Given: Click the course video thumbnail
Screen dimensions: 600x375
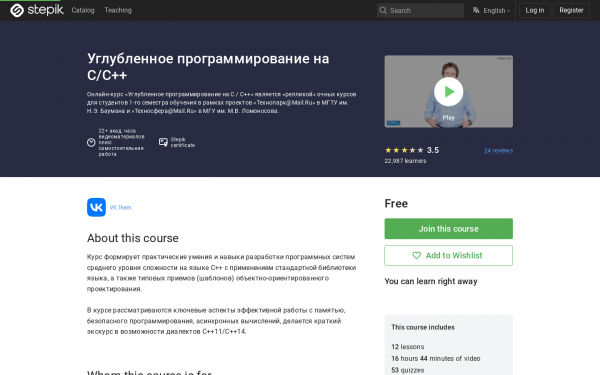Looking at the screenshot, I should [x=448, y=91].
